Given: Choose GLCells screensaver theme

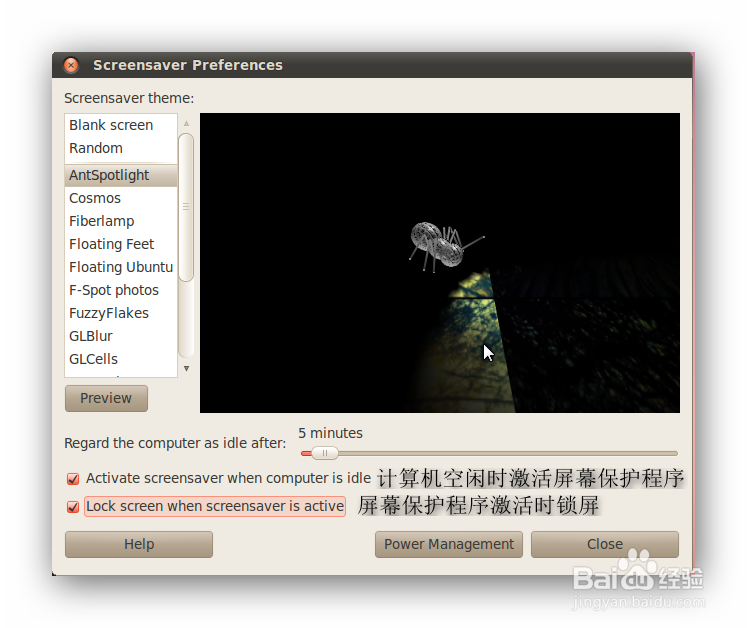Looking at the screenshot, I should coord(121,359).
